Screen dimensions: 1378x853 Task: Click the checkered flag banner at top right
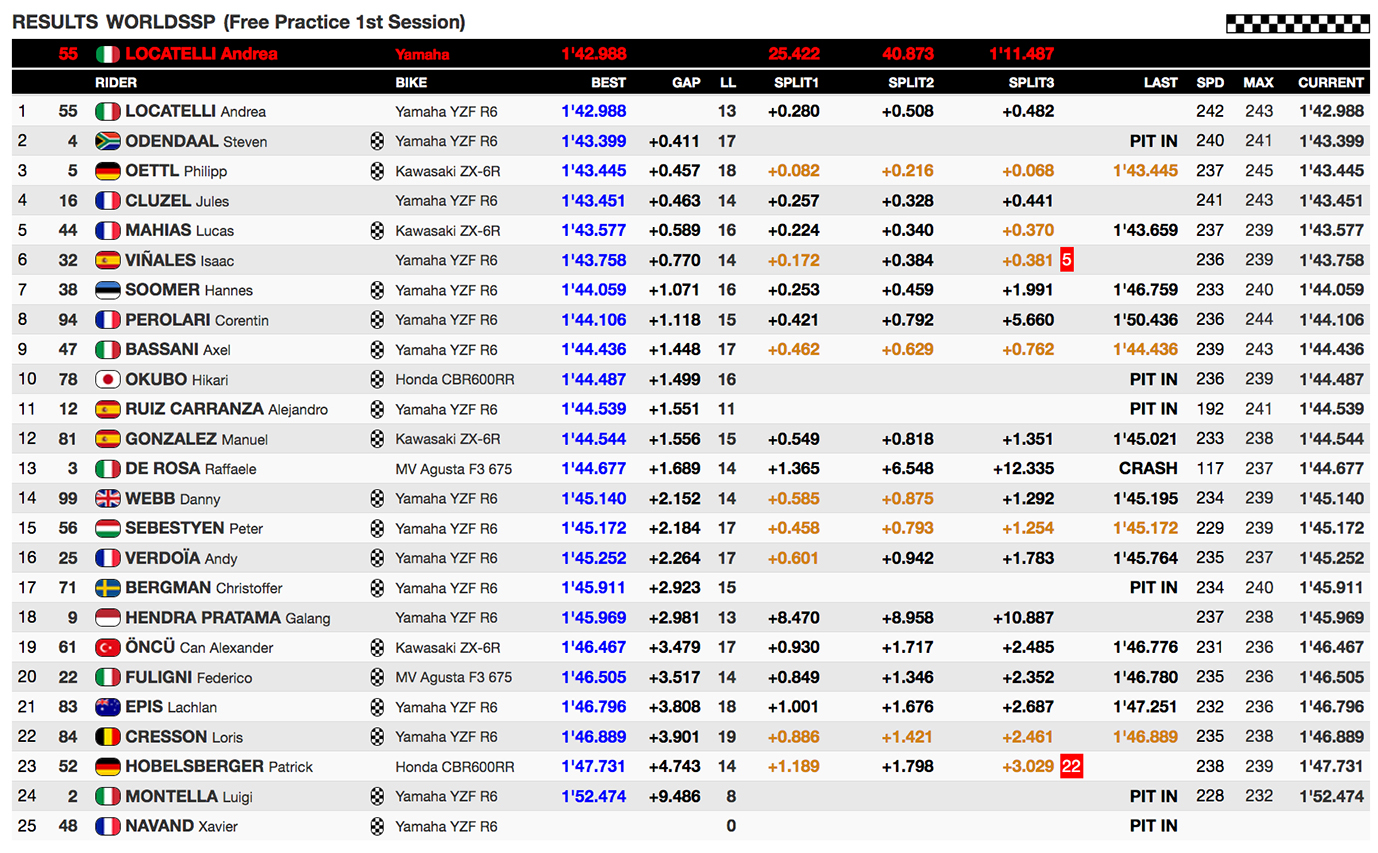tap(1297, 24)
